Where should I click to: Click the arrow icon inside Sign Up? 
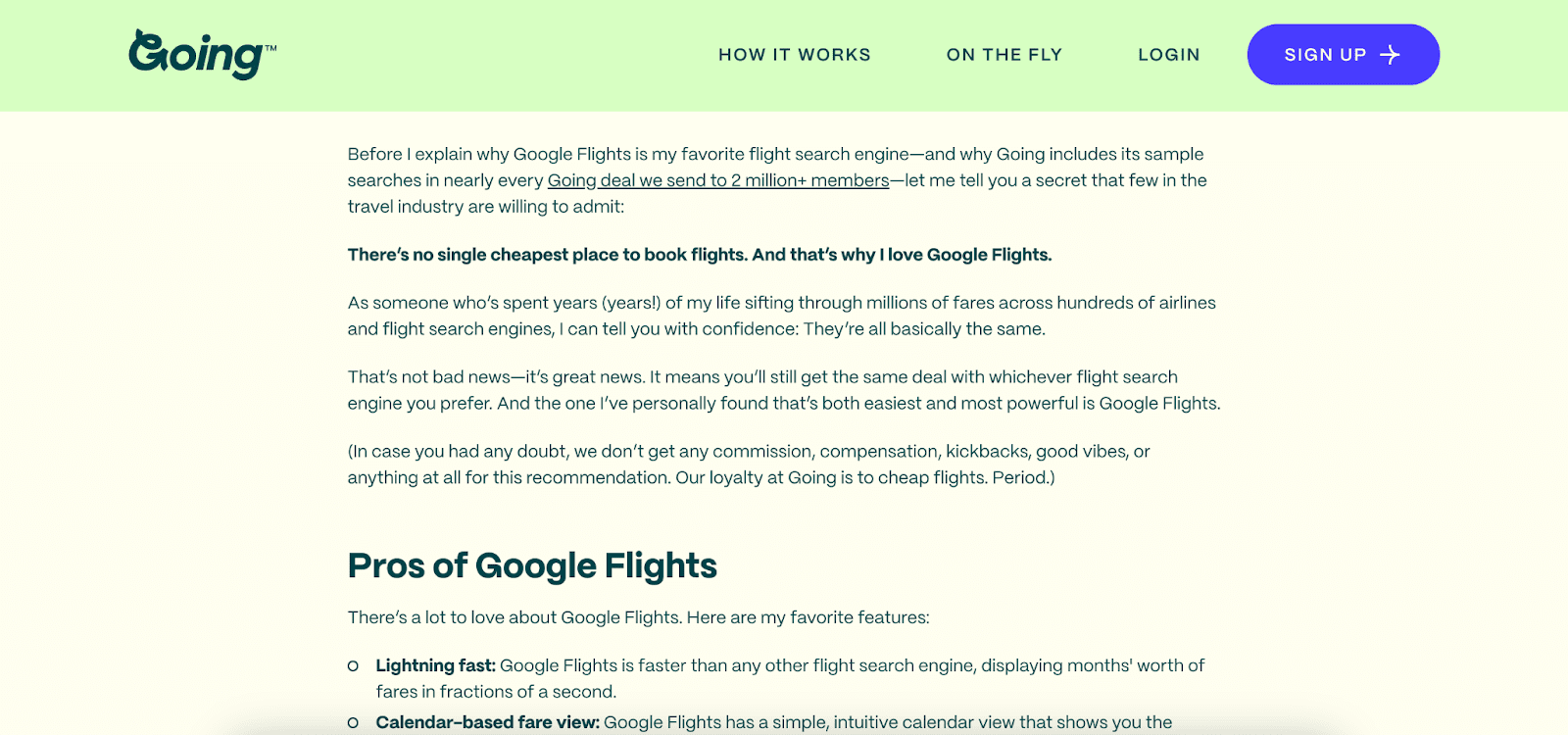click(x=1390, y=55)
